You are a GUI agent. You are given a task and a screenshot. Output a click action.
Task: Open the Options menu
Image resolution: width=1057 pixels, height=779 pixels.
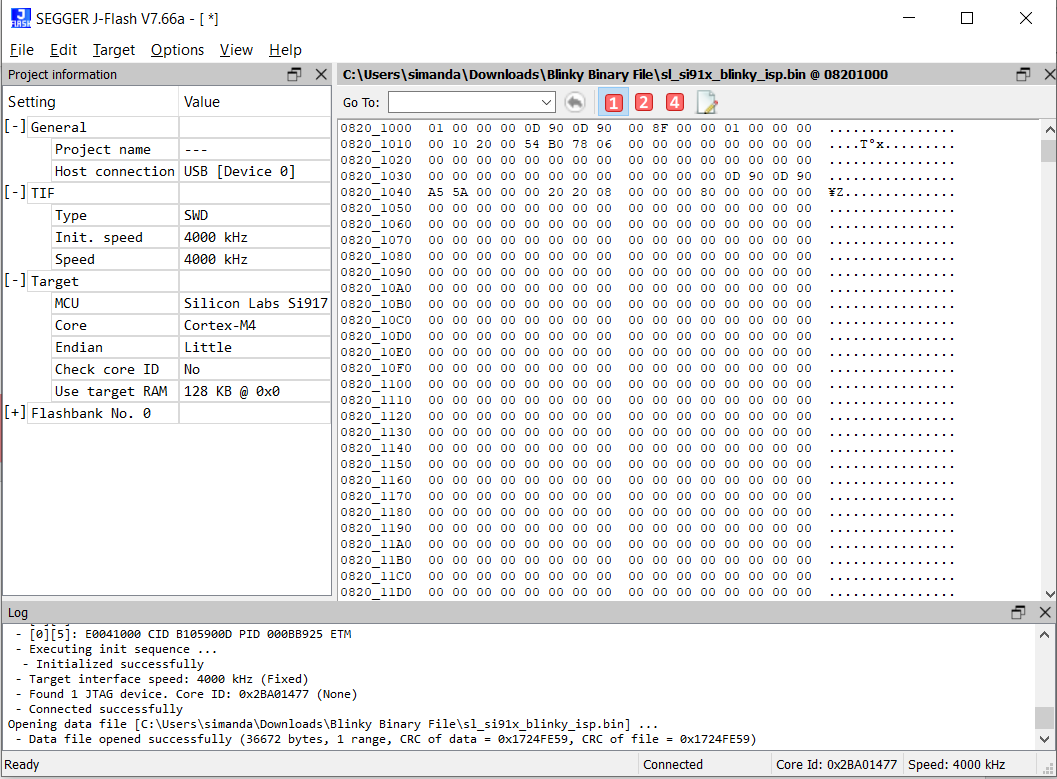tap(177, 50)
